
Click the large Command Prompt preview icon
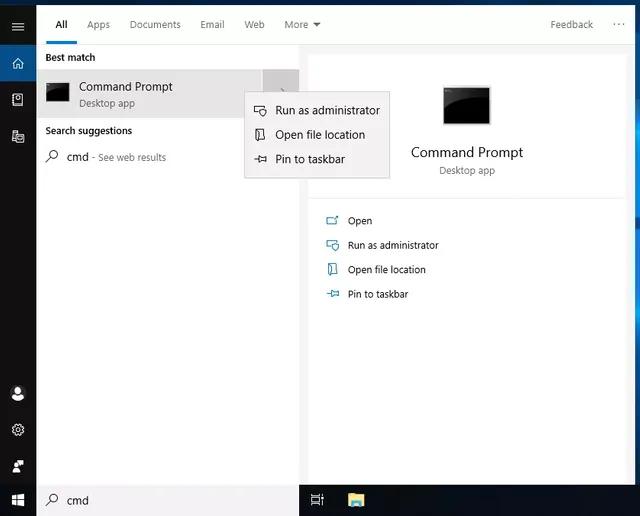467,105
